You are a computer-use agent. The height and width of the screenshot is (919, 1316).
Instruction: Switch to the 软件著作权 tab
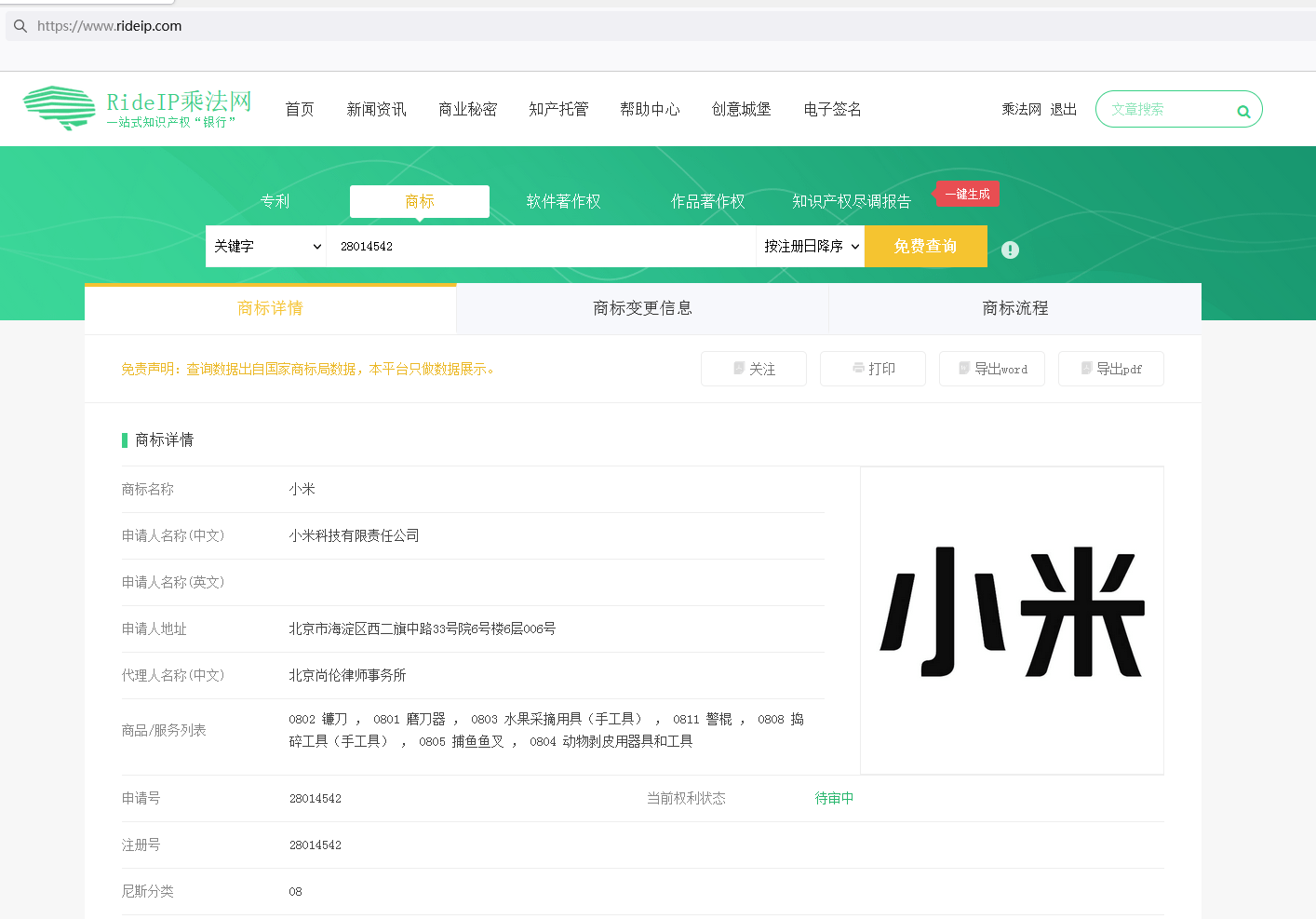point(564,201)
